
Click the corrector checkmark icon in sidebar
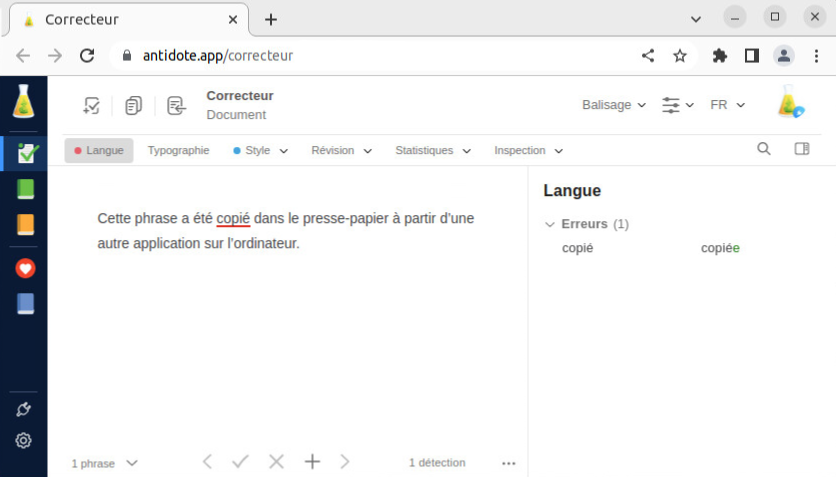pyautogui.click(x=26, y=153)
